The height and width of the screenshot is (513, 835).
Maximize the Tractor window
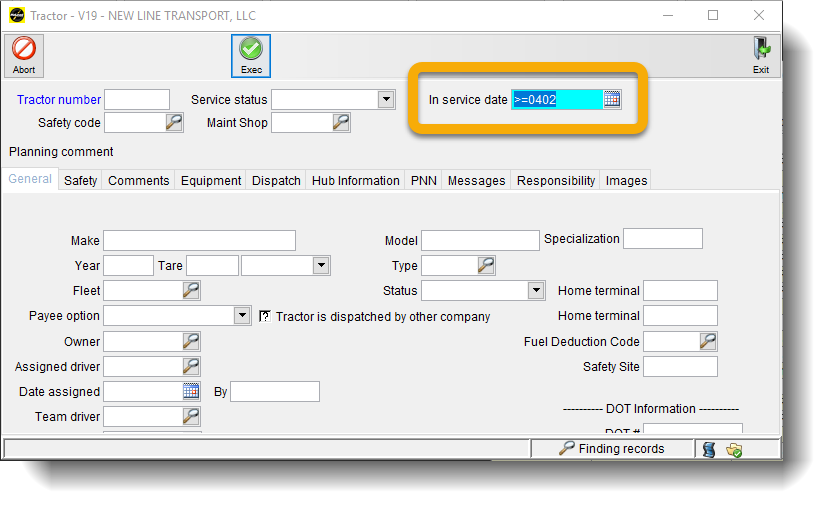(713, 15)
